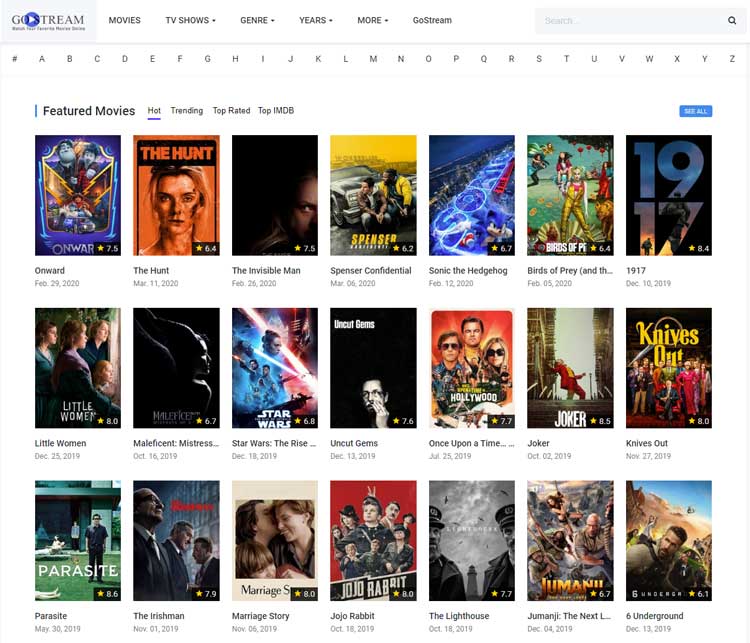This screenshot has height=643, width=750.
Task: Open Jumanji: The Next Level poster
Action: click(571, 541)
